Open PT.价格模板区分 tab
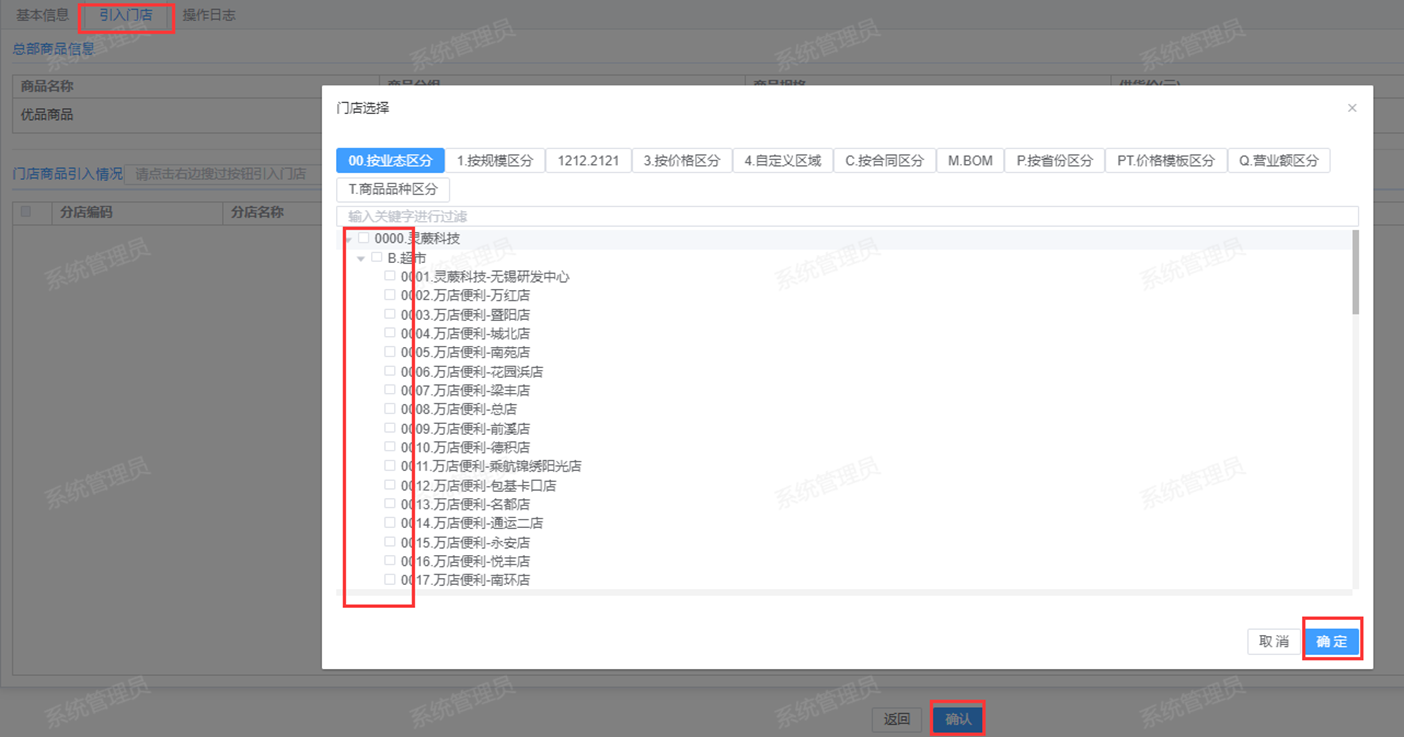The width and height of the screenshot is (1404, 737). [1166, 160]
